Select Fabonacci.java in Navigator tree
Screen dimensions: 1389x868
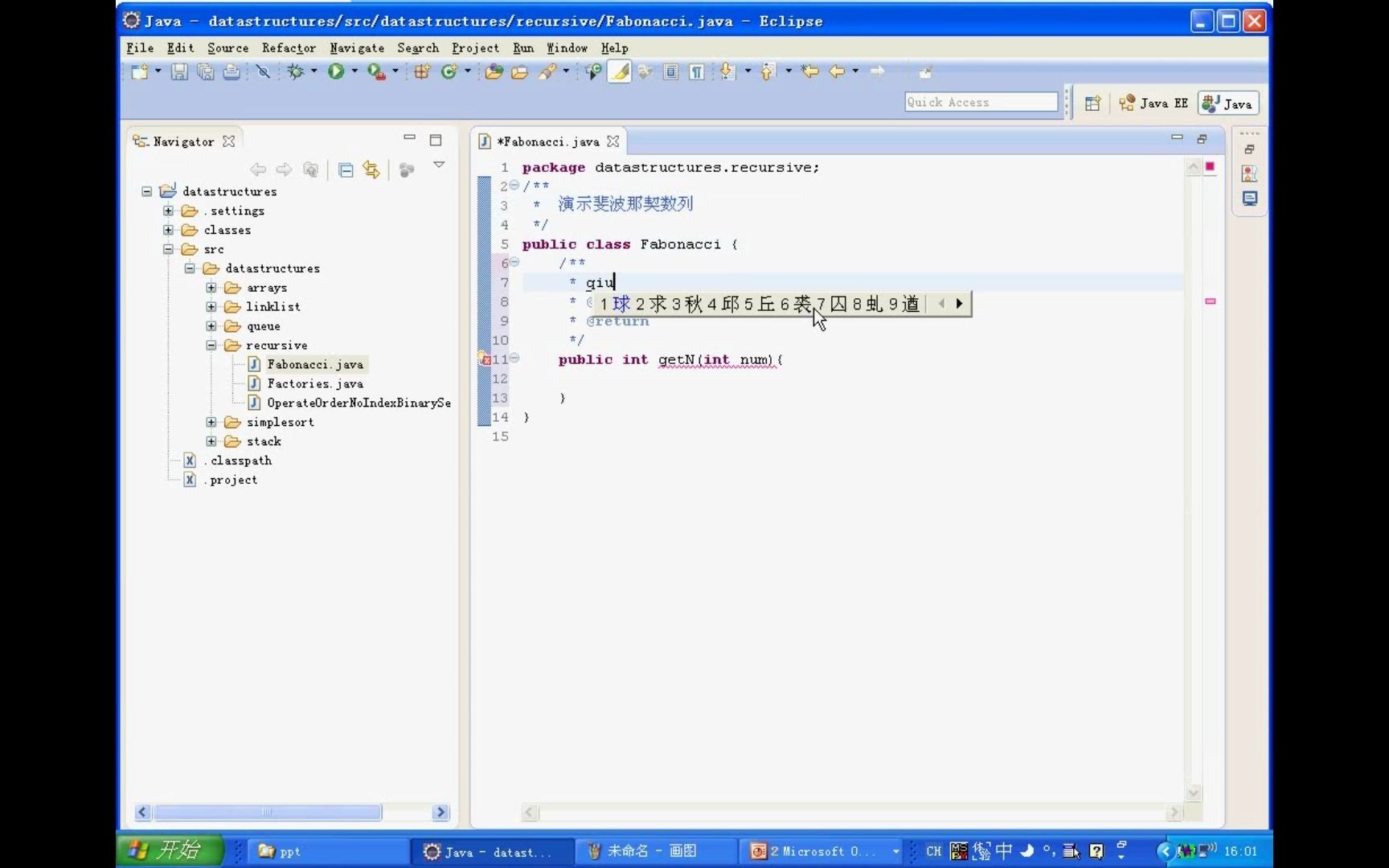(315, 365)
